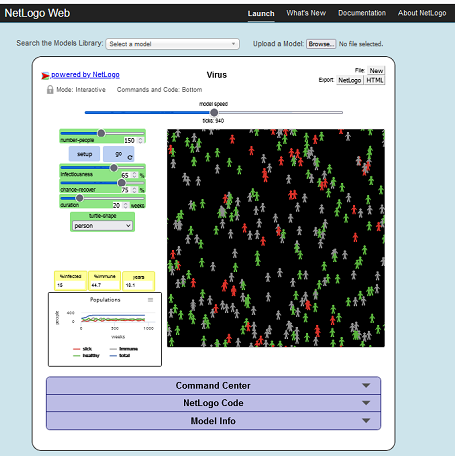Screen dimensions: 455x456
Task: Toggle the immune legend entry
Action: pyautogui.click(x=124, y=349)
